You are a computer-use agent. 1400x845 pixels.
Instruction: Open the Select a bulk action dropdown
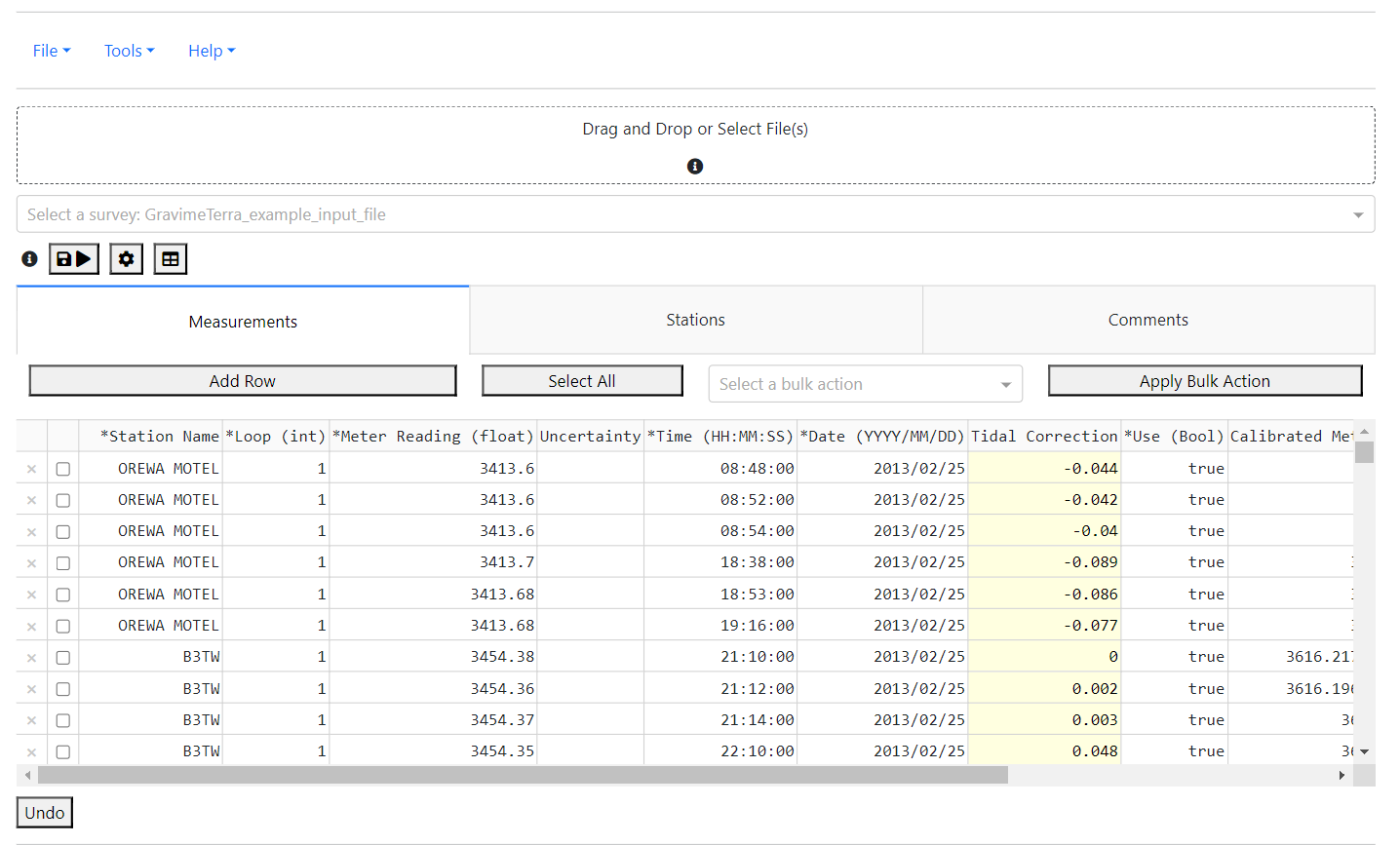point(865,384)
